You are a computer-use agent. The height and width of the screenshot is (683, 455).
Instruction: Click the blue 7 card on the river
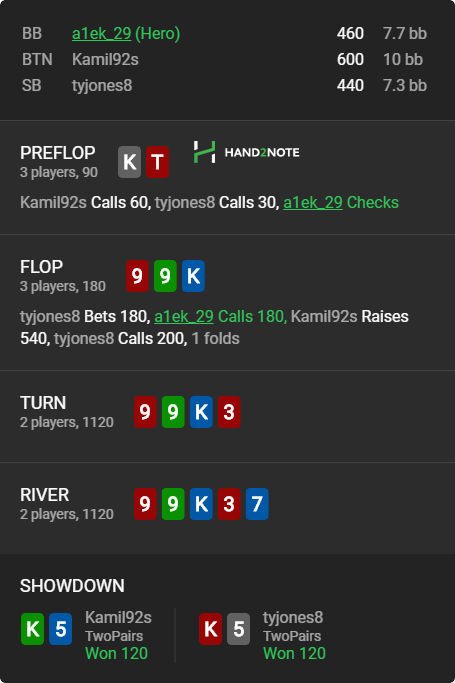(257, 504)
